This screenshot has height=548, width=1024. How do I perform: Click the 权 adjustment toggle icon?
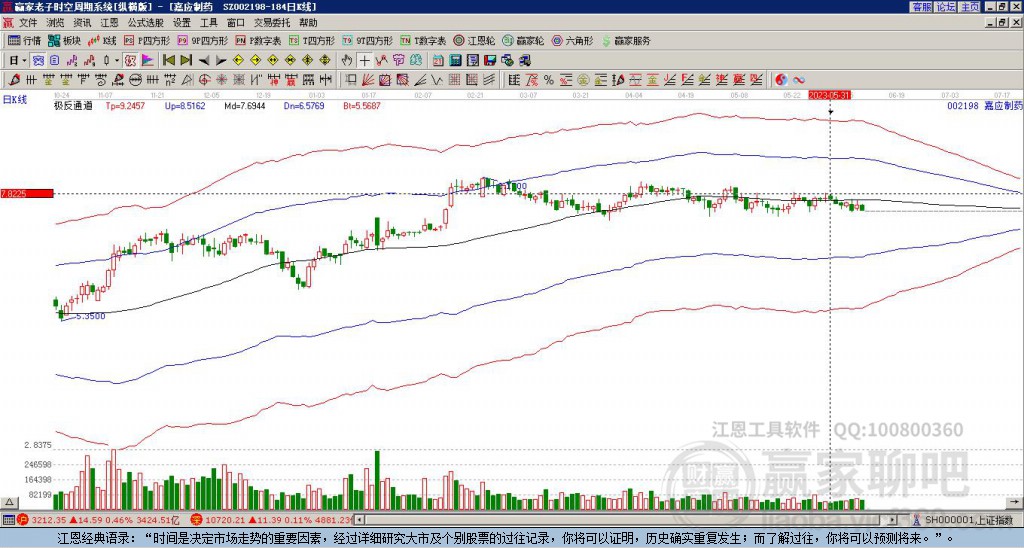(130, 61)
